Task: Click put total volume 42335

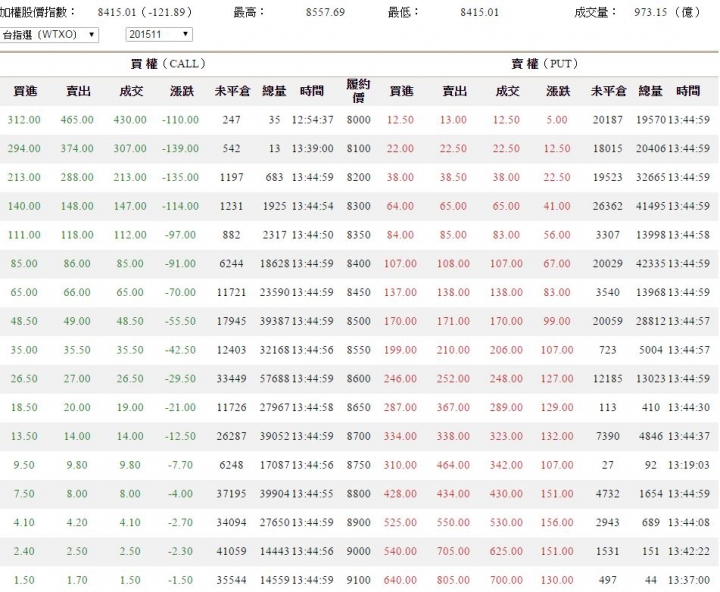Action: [x=651, y=264]
